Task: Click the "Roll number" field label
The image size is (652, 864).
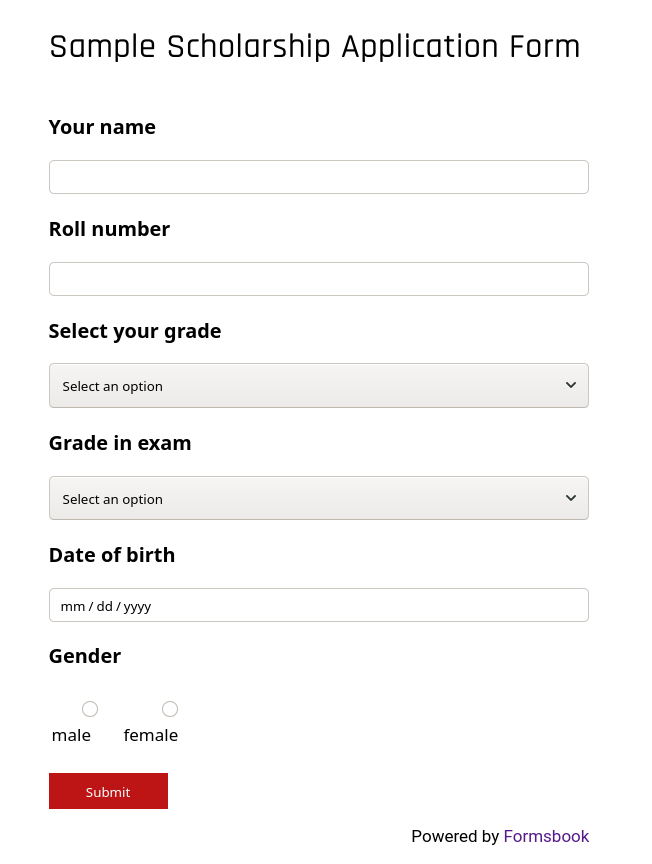Action: pos(109,229)
